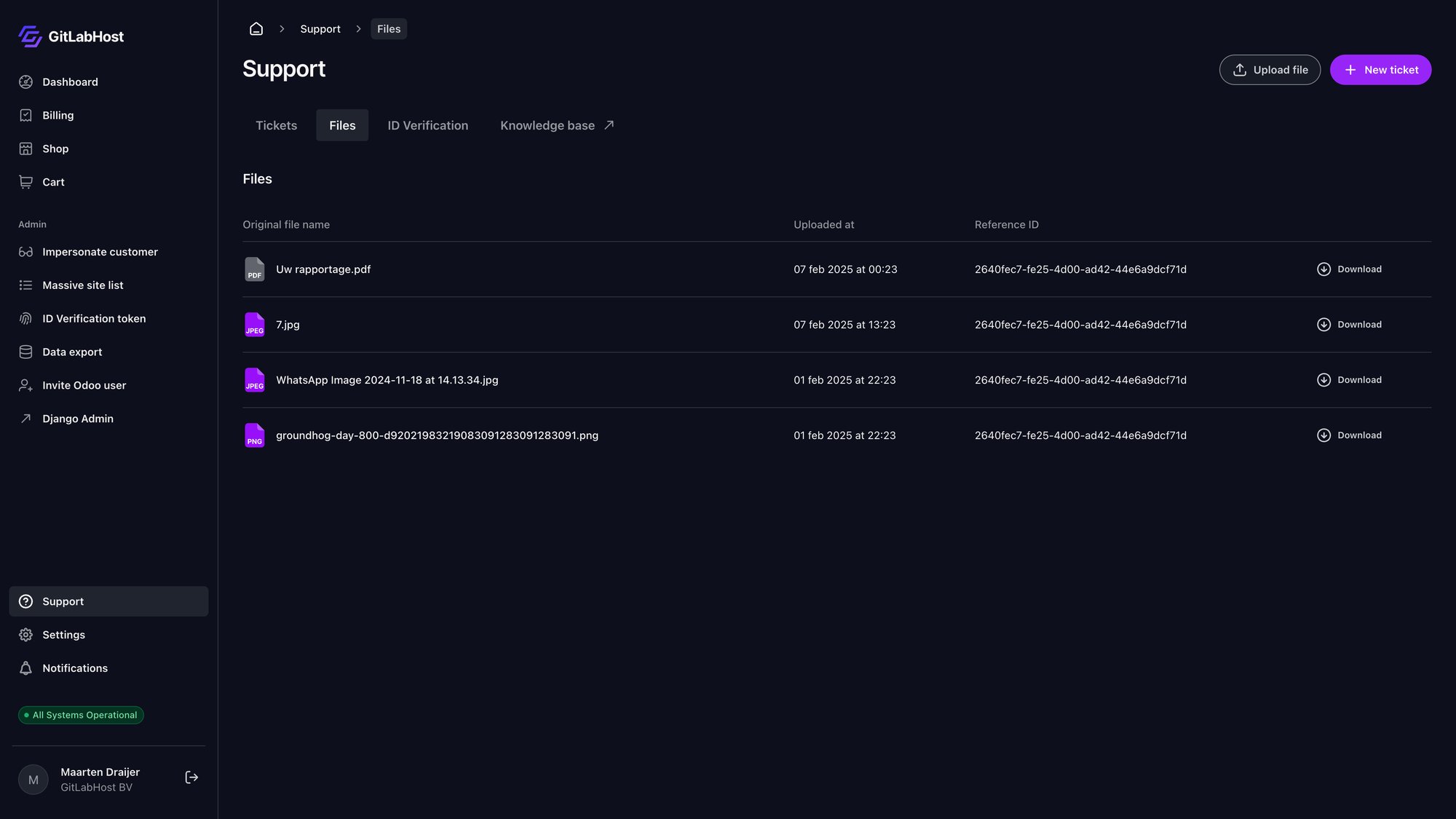Select the Billing icon
This screenshot has height=819, width=1456.
point(26,115)
